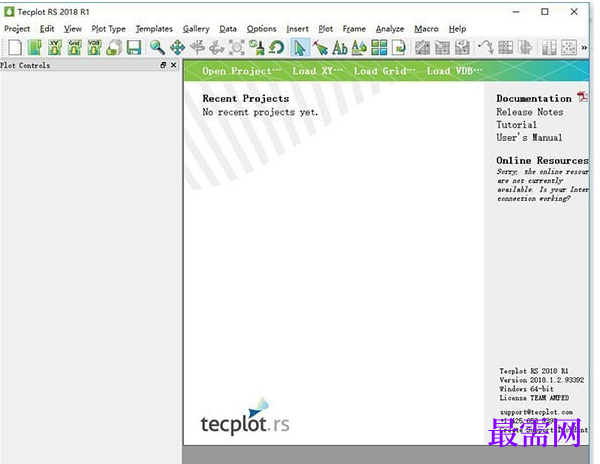Open the Templates menu

[x=154, y=29]
